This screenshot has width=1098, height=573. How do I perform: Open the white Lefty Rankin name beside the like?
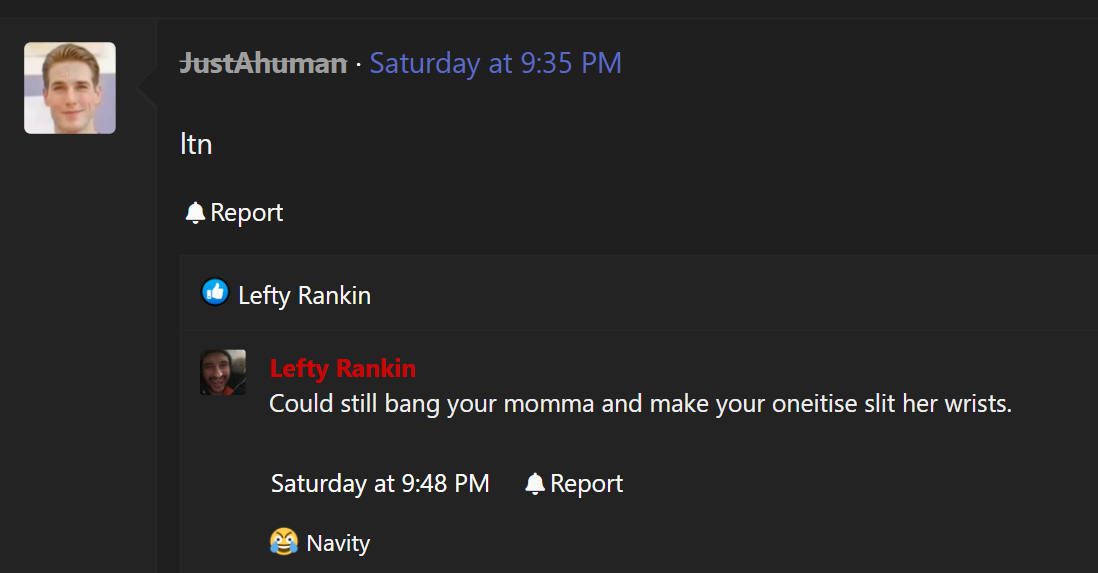(x=305, y=295)
